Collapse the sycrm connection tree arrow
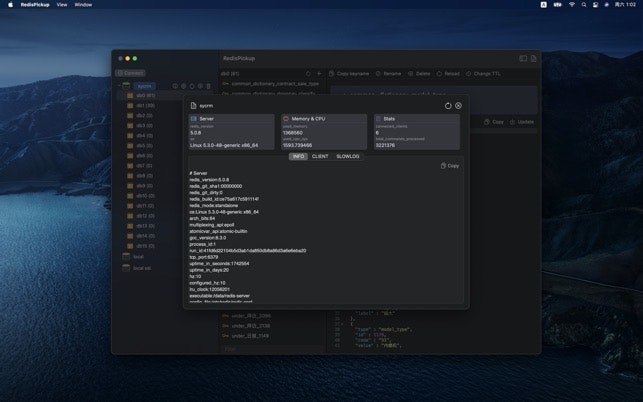The height and width of the screenshot is (402, 643). [119, 86]
